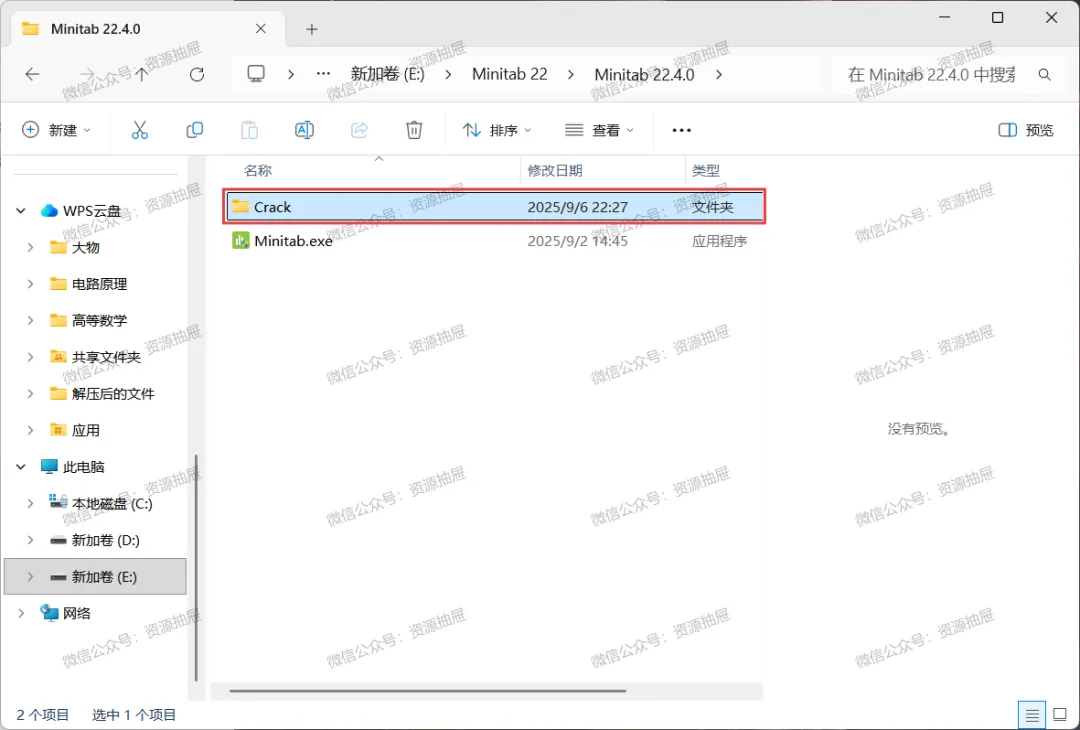
Task: Click the Delete trash can icon
Action: pyautogui.click(x=414, y=130)
